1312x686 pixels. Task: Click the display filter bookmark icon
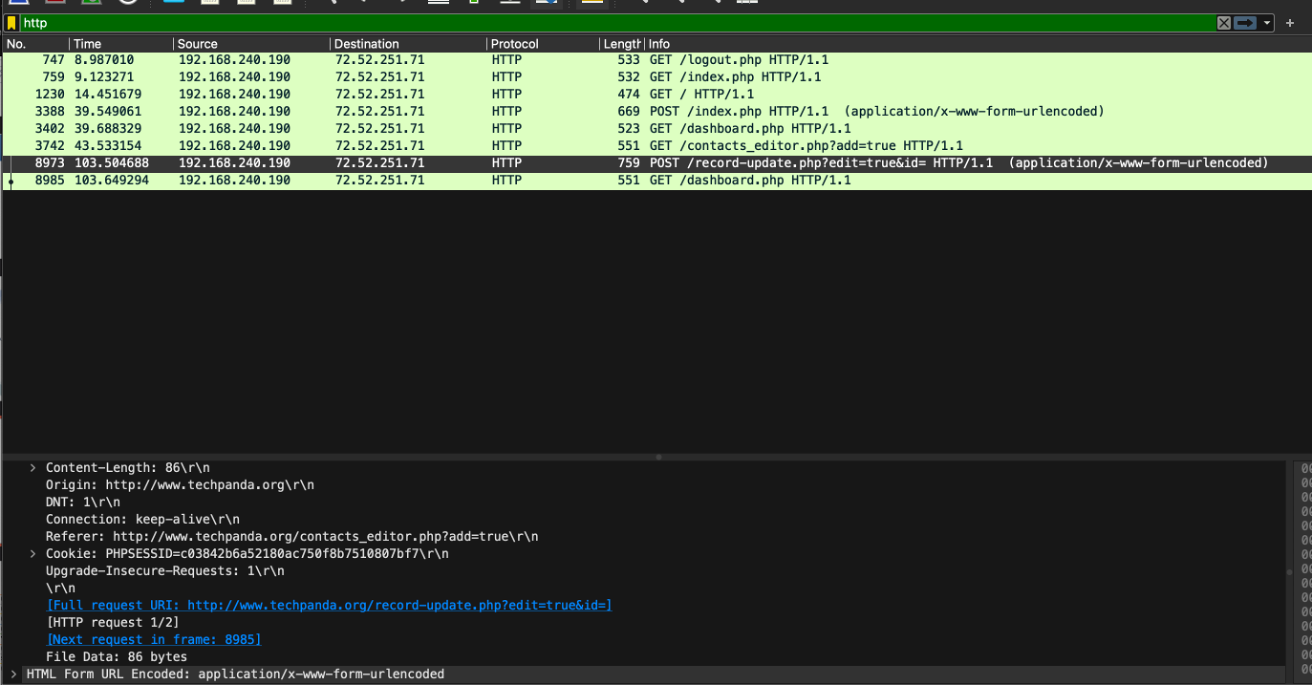[12, 23]
